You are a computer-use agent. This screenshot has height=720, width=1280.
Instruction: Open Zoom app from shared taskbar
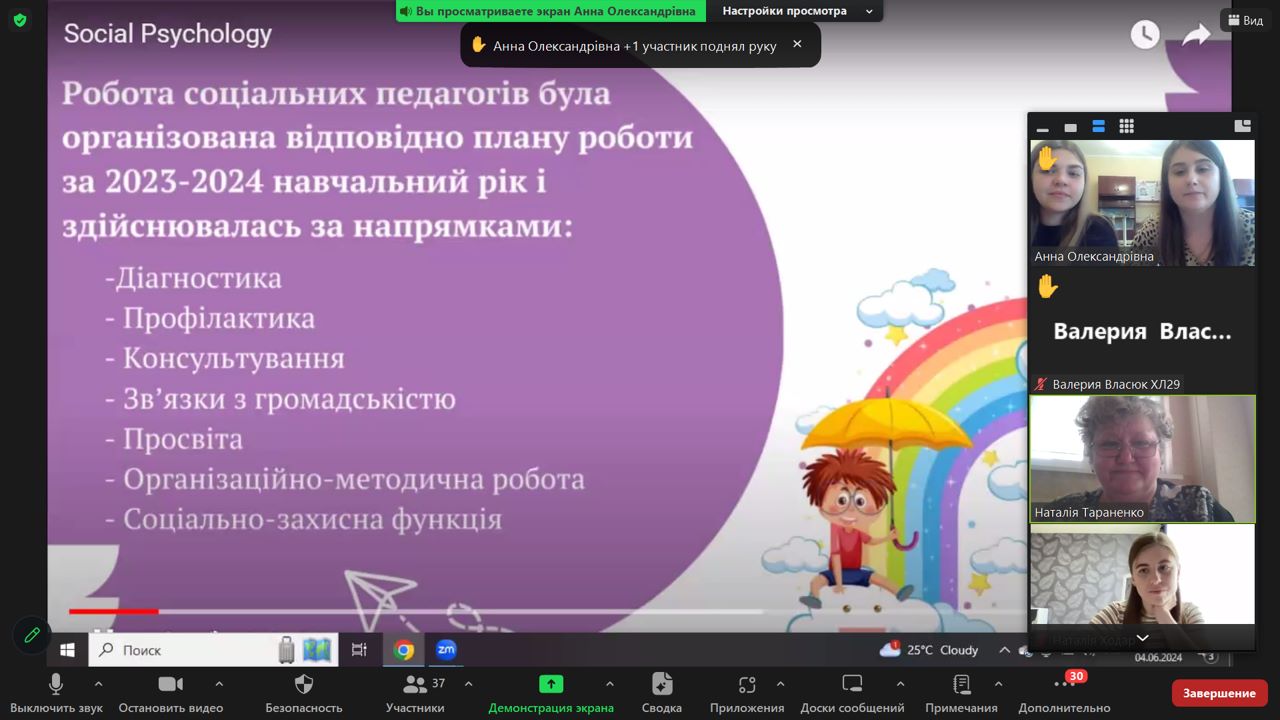(446, 650)
